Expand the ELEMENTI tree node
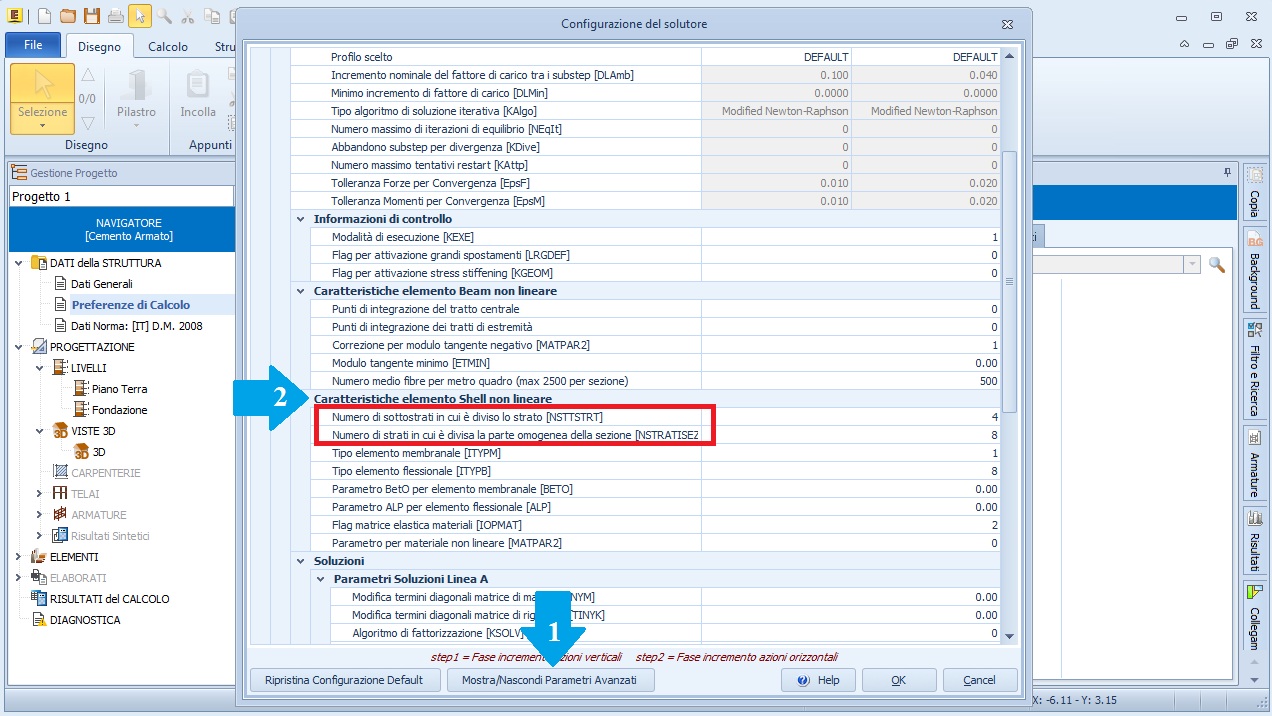The image size is (1272, 716). [19, 557]
